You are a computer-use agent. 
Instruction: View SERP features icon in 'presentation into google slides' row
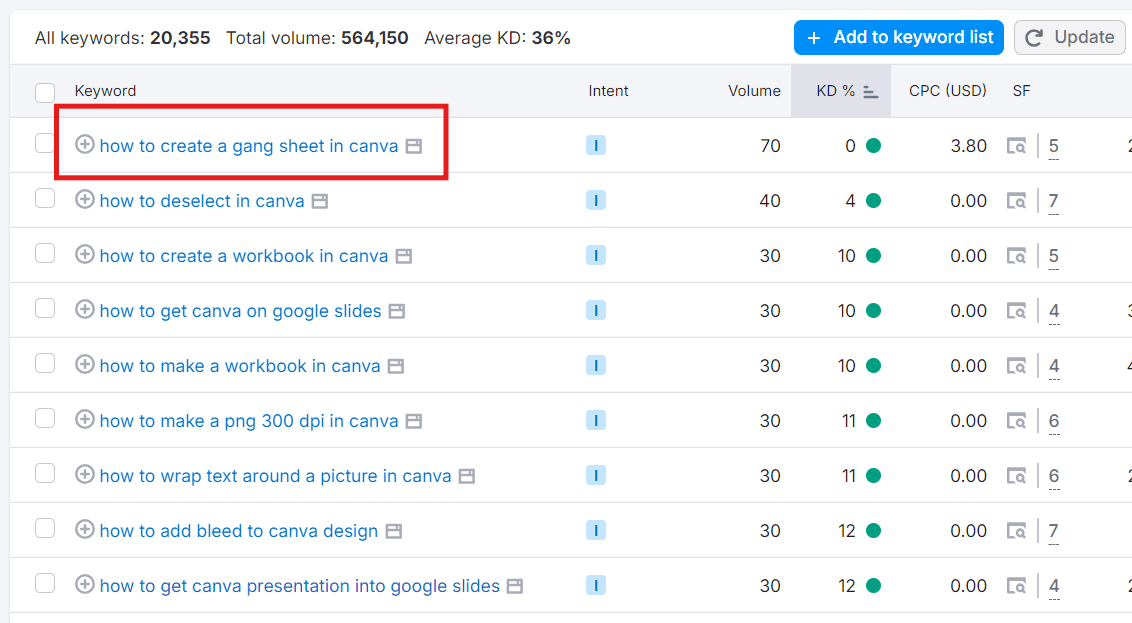pos(1016,585)
